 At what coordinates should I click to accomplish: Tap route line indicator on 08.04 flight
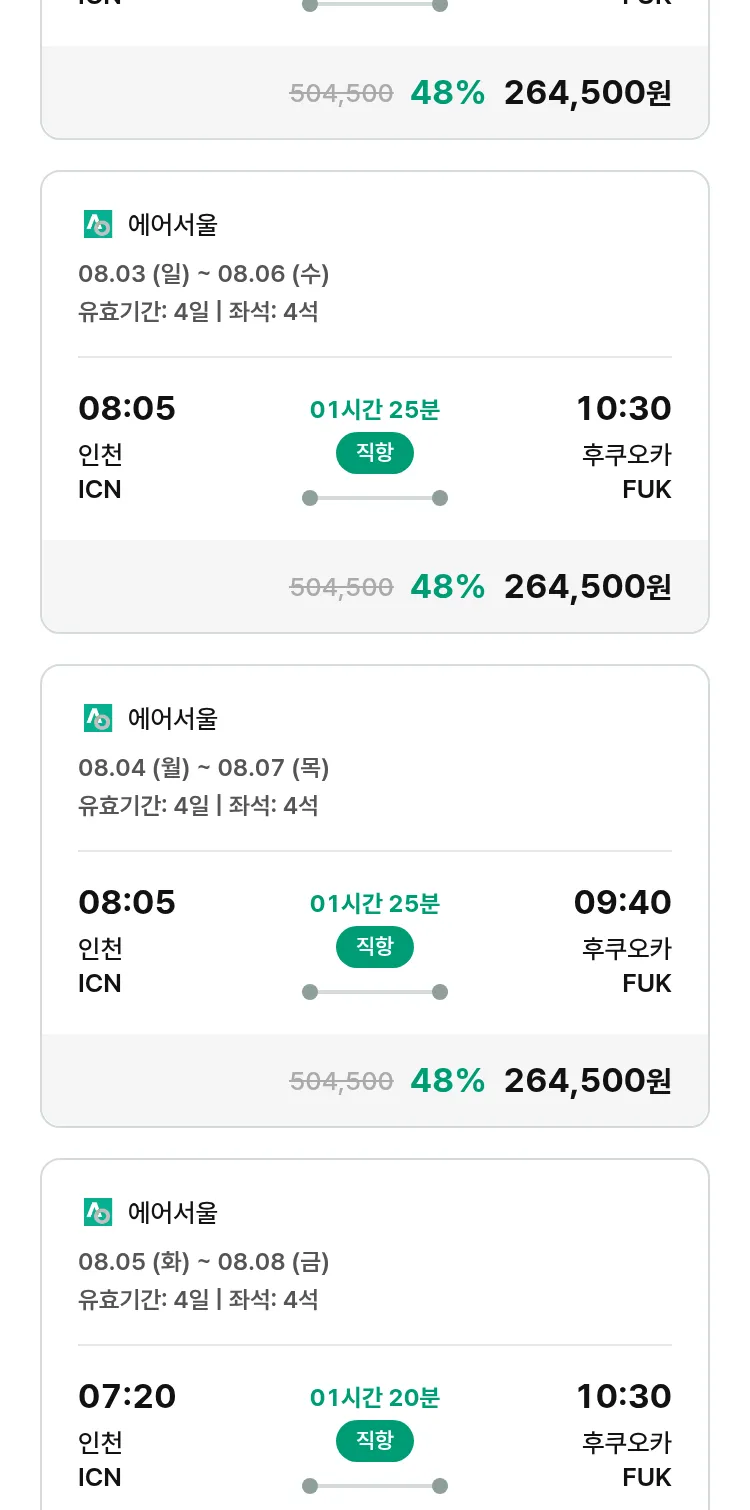[374, 992]
